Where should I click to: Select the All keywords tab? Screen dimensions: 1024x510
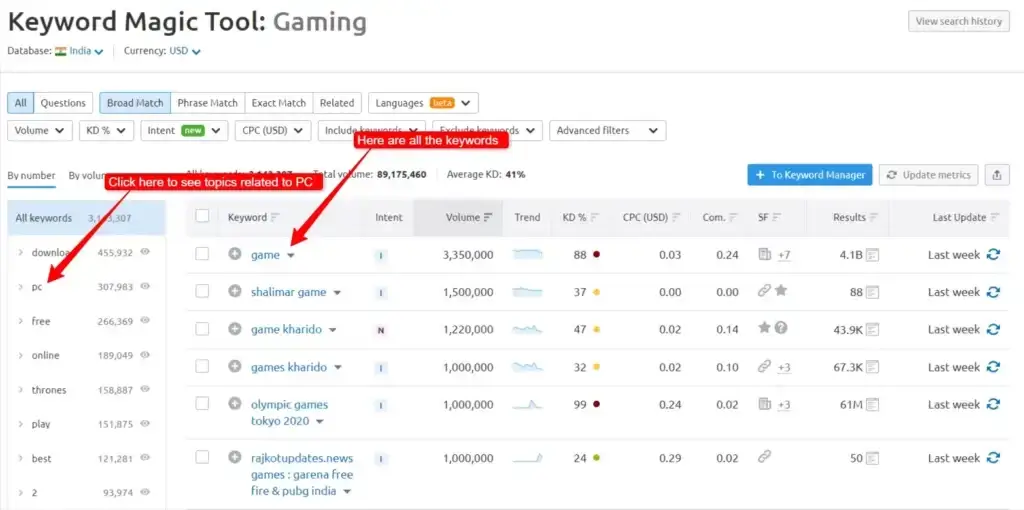(20, 103)
